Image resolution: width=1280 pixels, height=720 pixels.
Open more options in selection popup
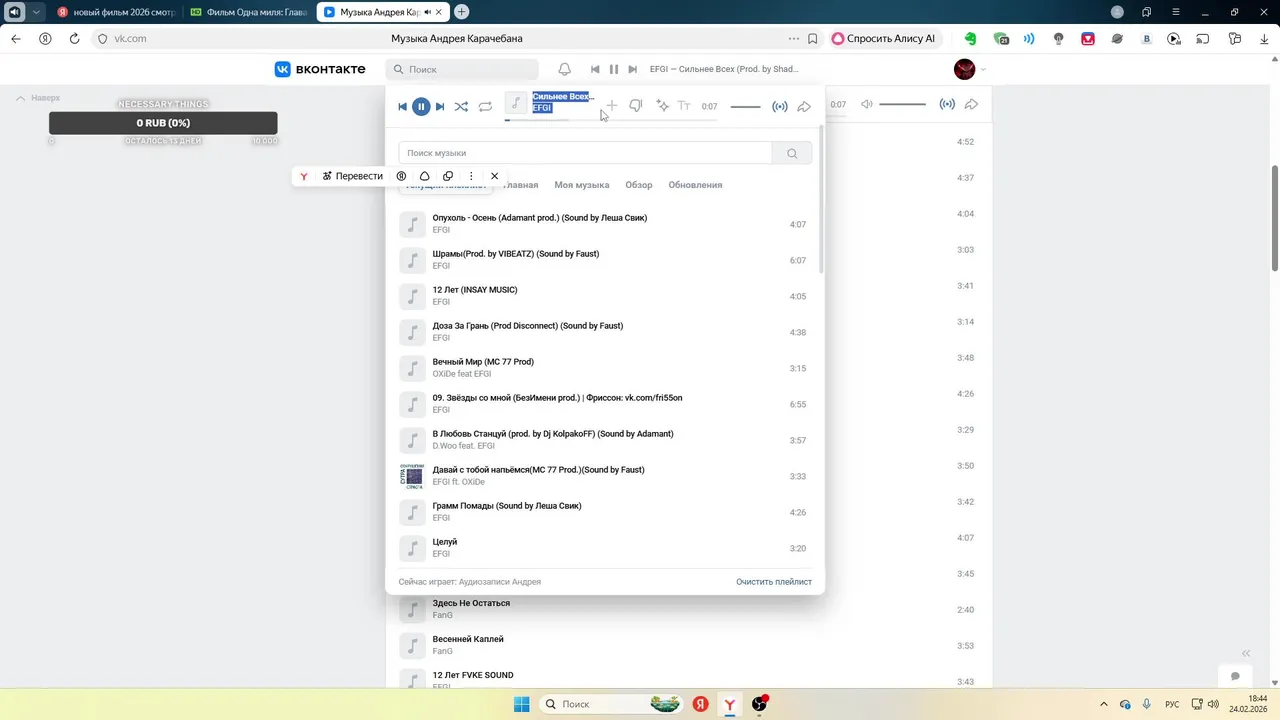(x=471, y=176)
